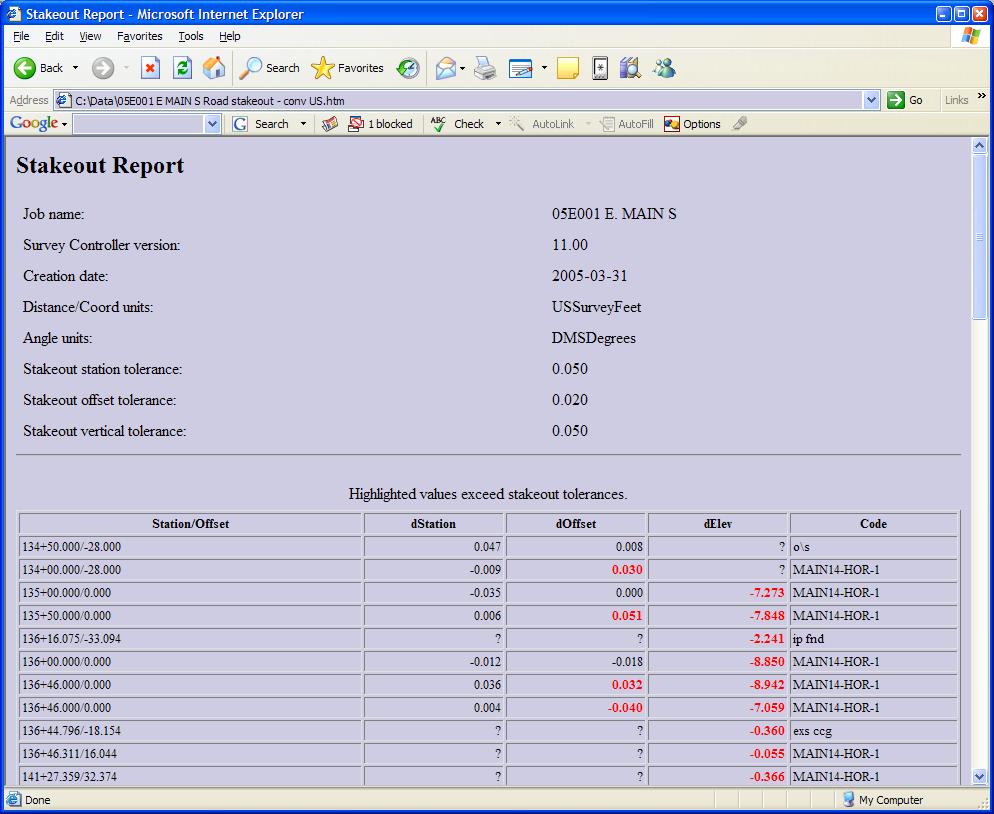Go to the Home page icon

[x=214, y=68]
